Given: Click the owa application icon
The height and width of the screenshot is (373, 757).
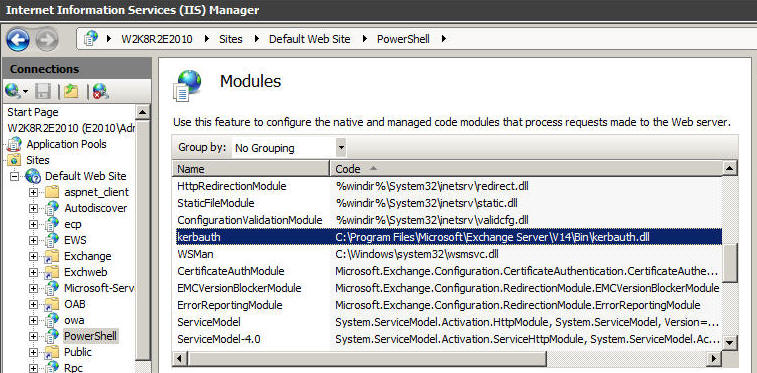Looking at the screenshot, I should [x=52, y=320].
